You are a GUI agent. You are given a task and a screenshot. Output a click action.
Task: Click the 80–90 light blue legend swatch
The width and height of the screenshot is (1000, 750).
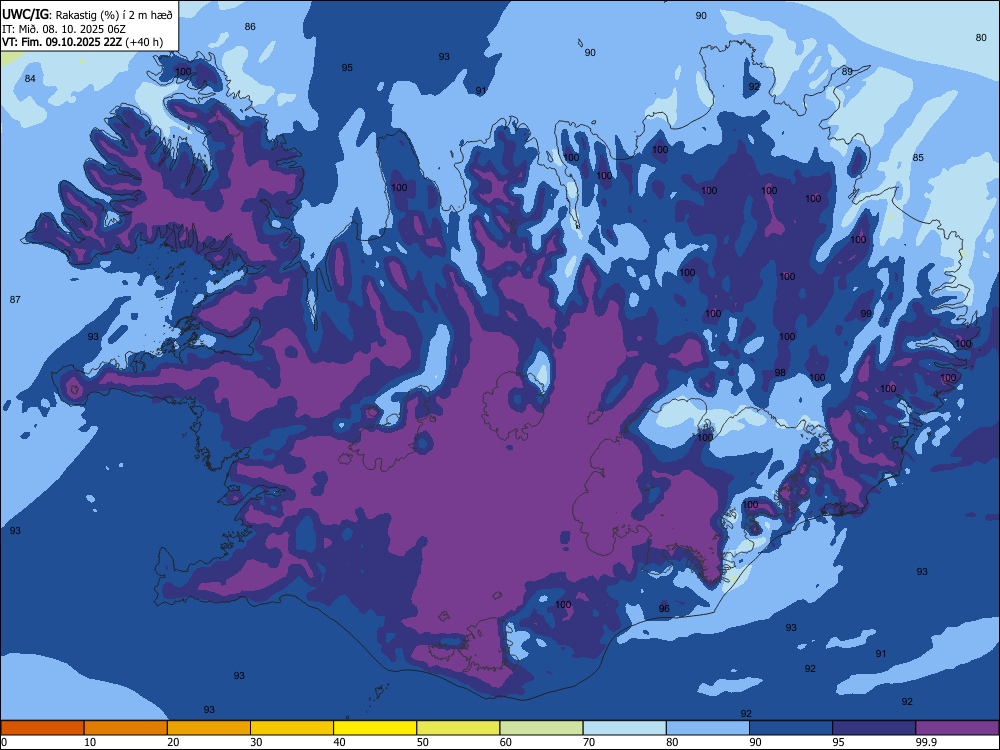(x=708, y=728)
